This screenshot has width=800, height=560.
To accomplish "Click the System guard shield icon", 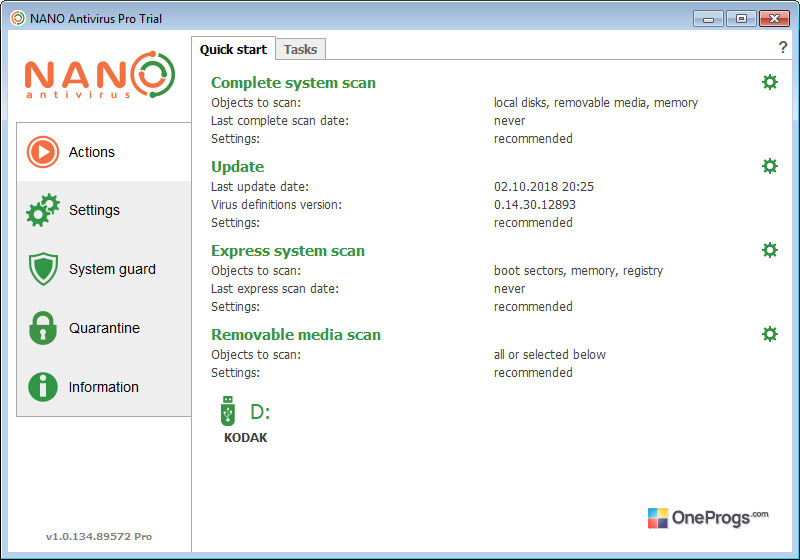I will coord(43,269).
